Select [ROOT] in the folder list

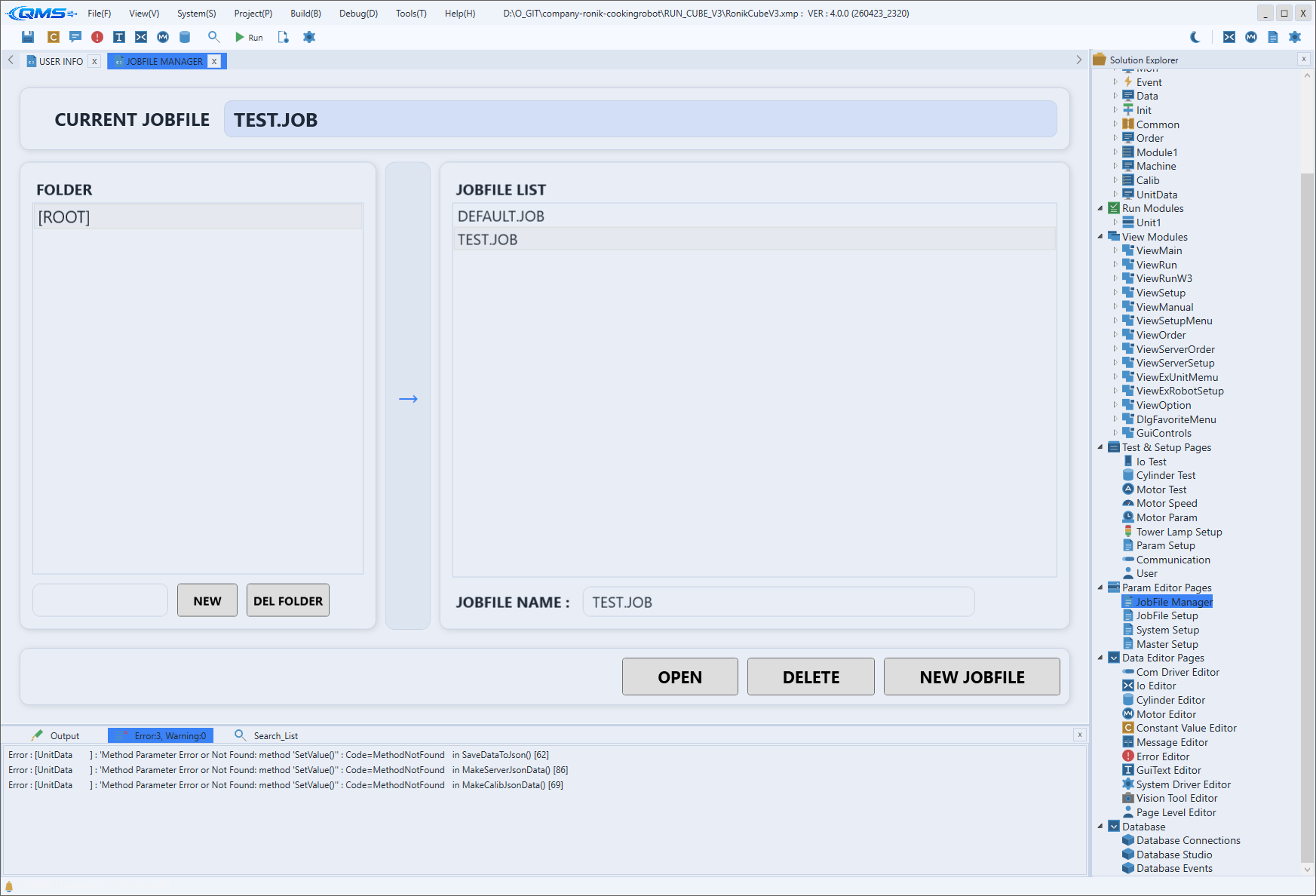(198, 217)
